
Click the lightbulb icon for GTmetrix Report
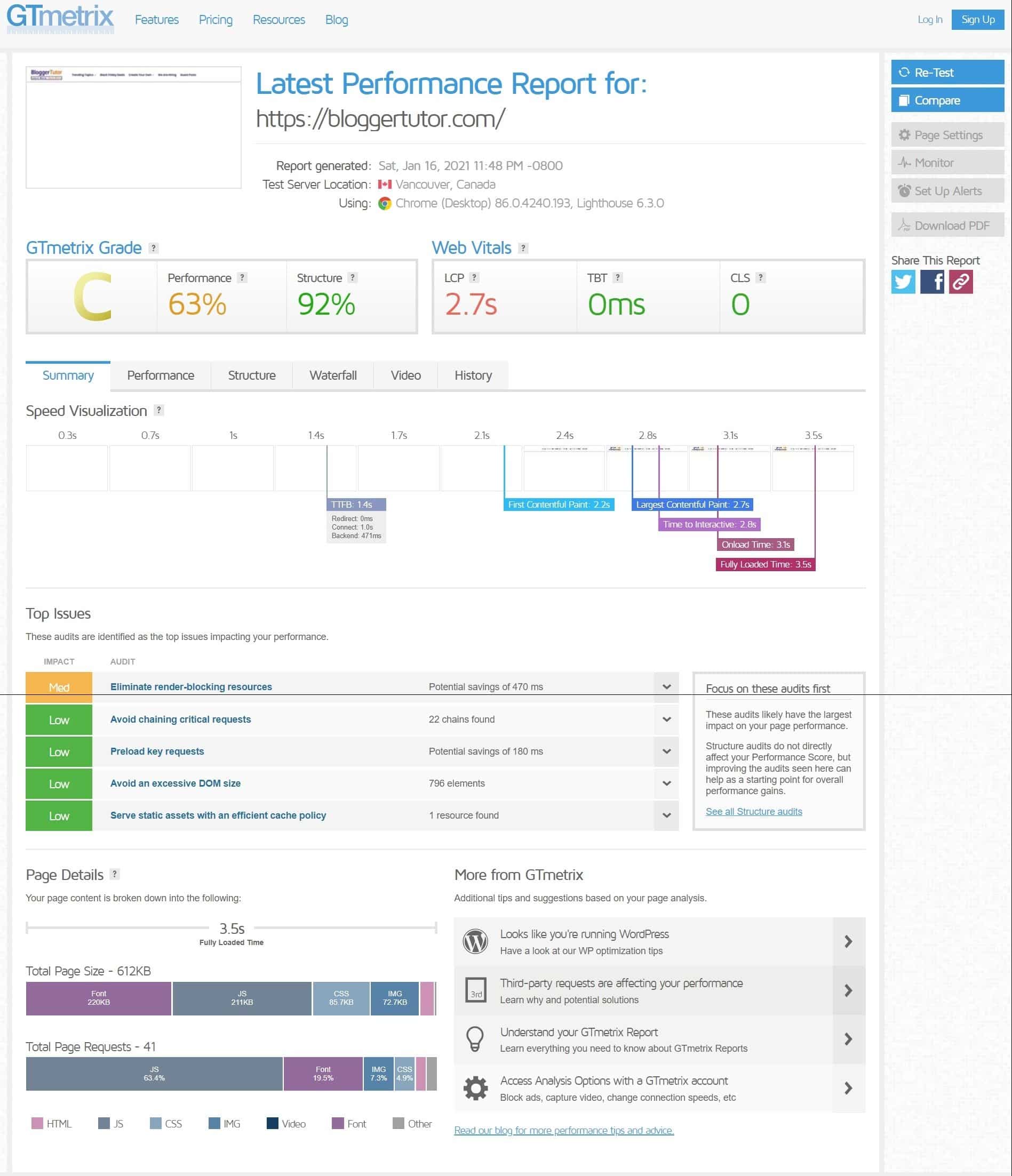[475, 1038]
